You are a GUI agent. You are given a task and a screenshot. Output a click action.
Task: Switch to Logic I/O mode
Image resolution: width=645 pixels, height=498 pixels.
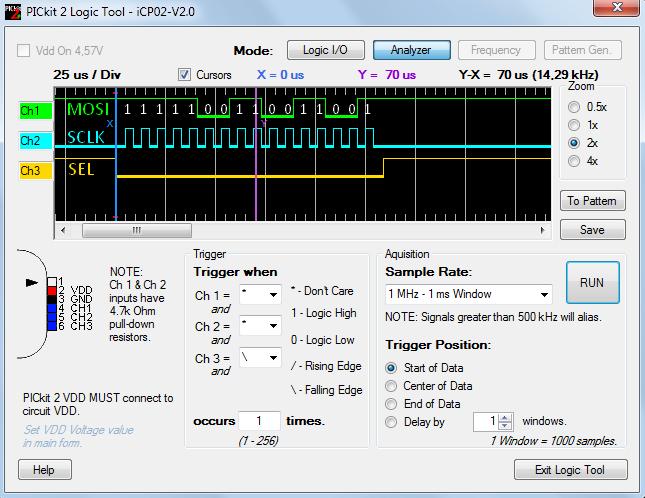[325, 50]
